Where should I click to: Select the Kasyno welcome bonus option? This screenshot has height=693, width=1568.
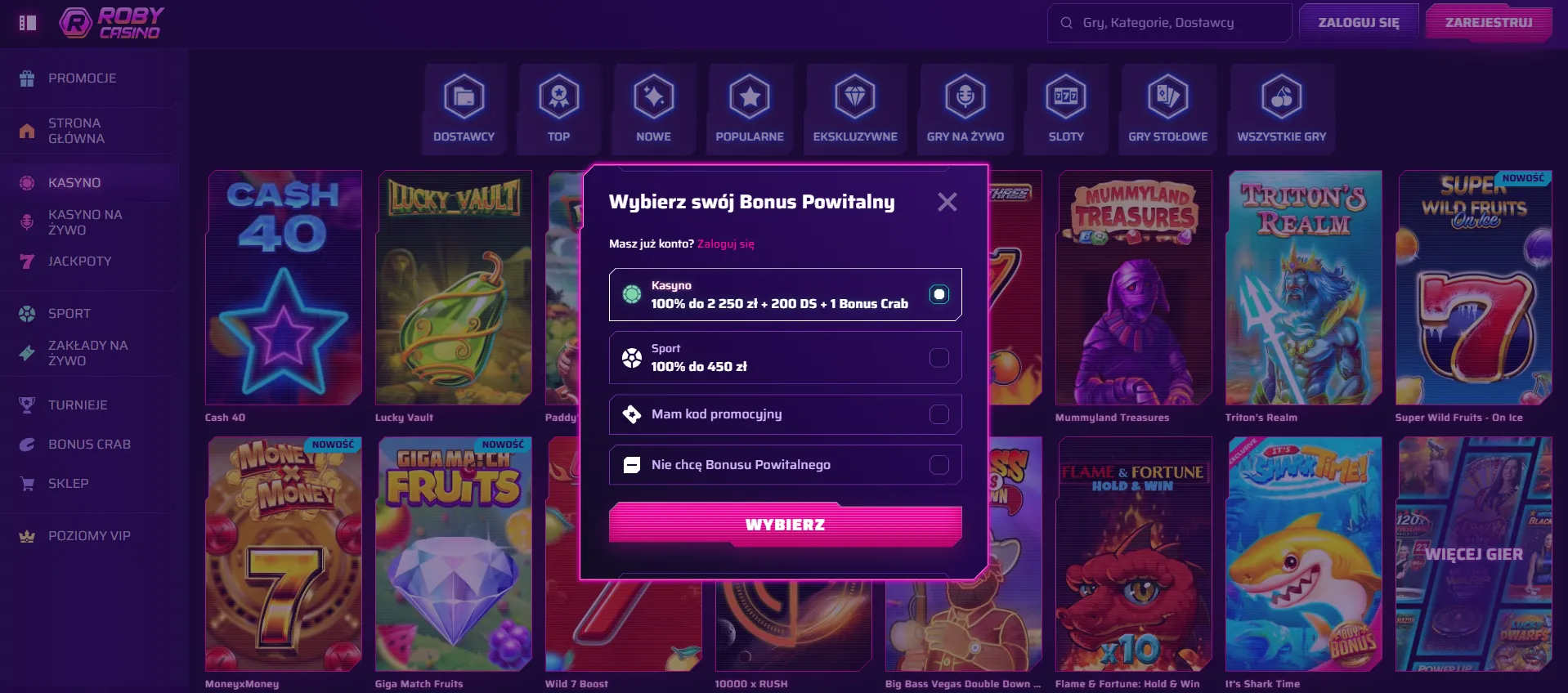click(785, 294)
